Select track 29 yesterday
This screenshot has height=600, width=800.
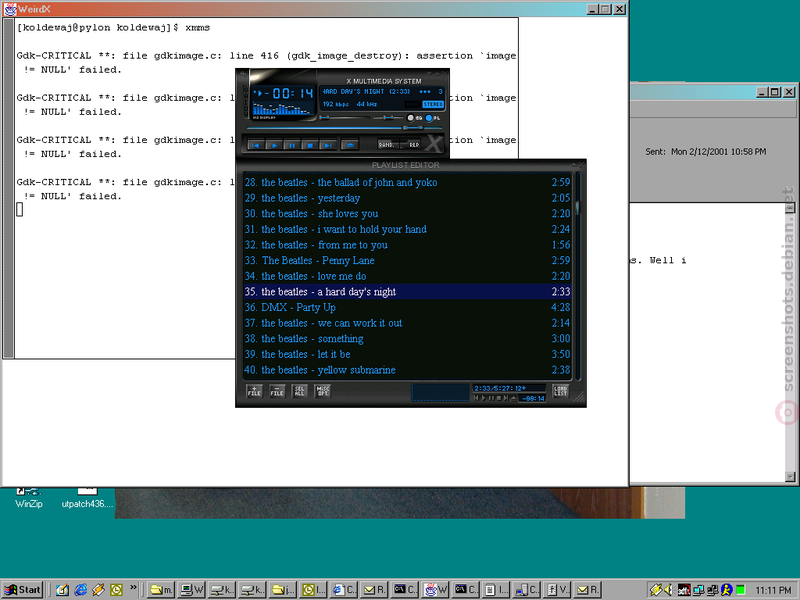pos(407,198)
